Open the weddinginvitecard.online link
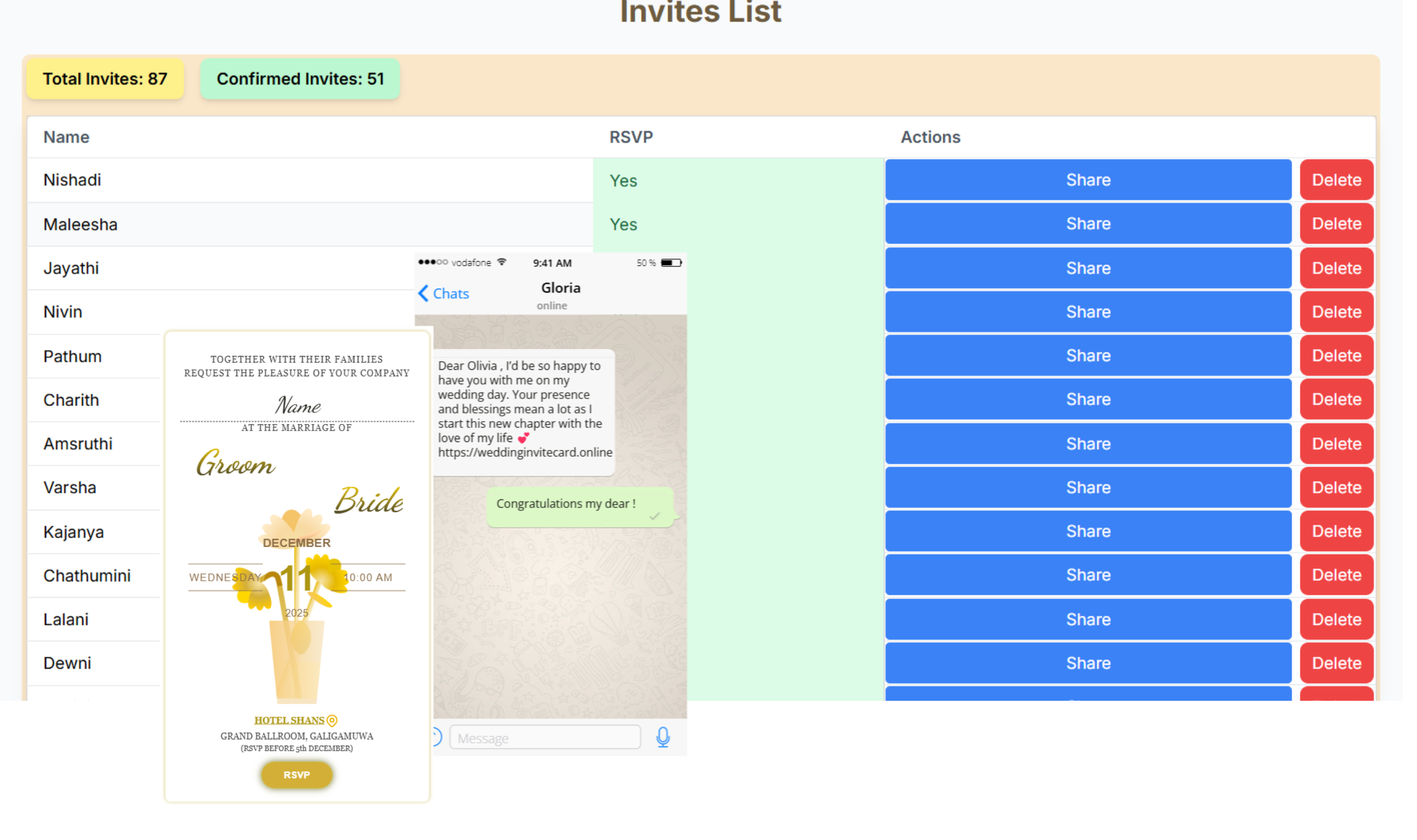1417x840 pixels. point(524,452)
